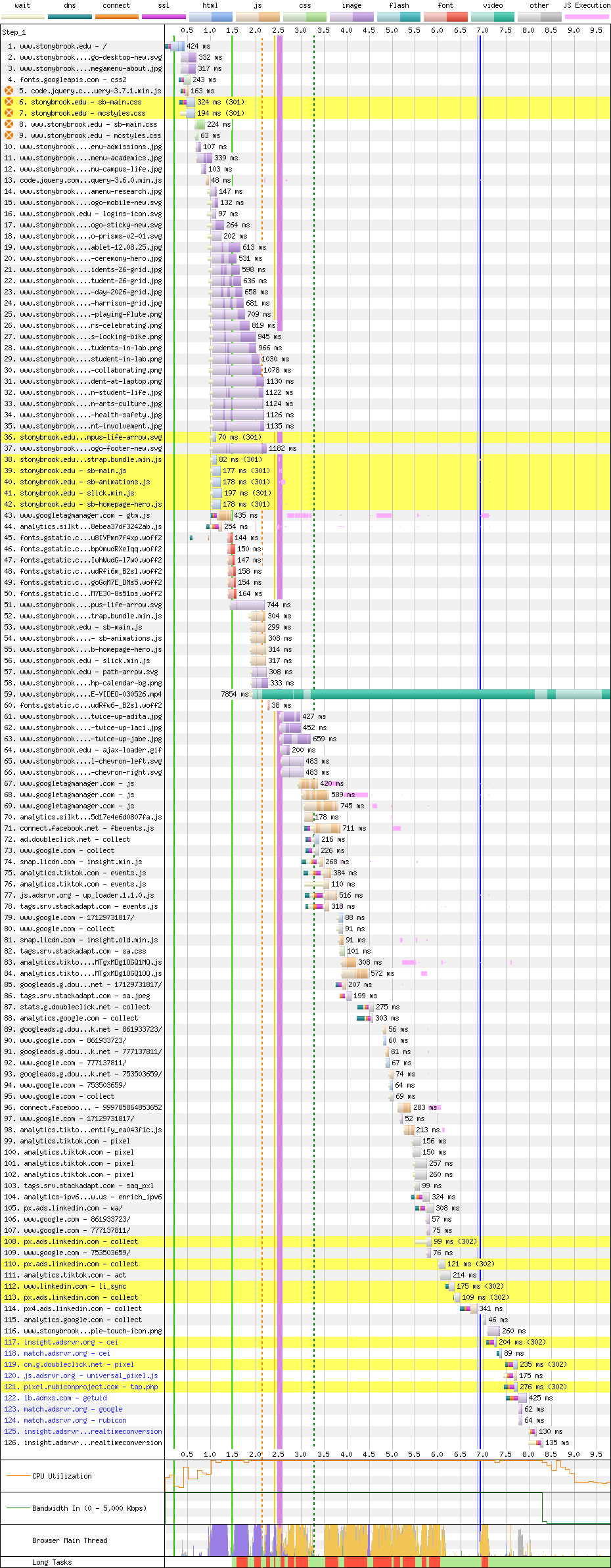Click the render-blocking icon on row 9 mcstyles.css

point(9,135)
